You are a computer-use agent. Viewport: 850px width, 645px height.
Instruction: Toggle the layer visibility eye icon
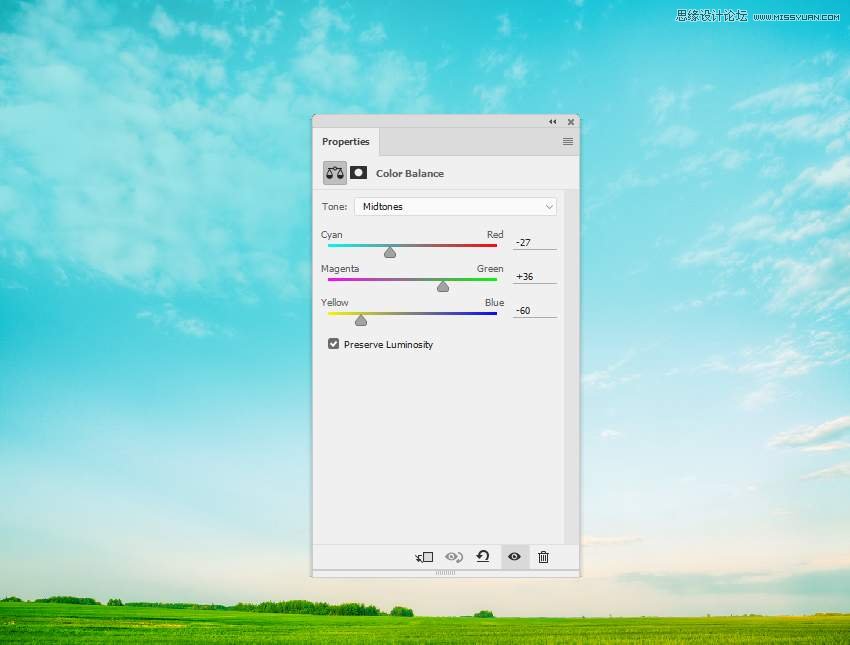[514, 557]
